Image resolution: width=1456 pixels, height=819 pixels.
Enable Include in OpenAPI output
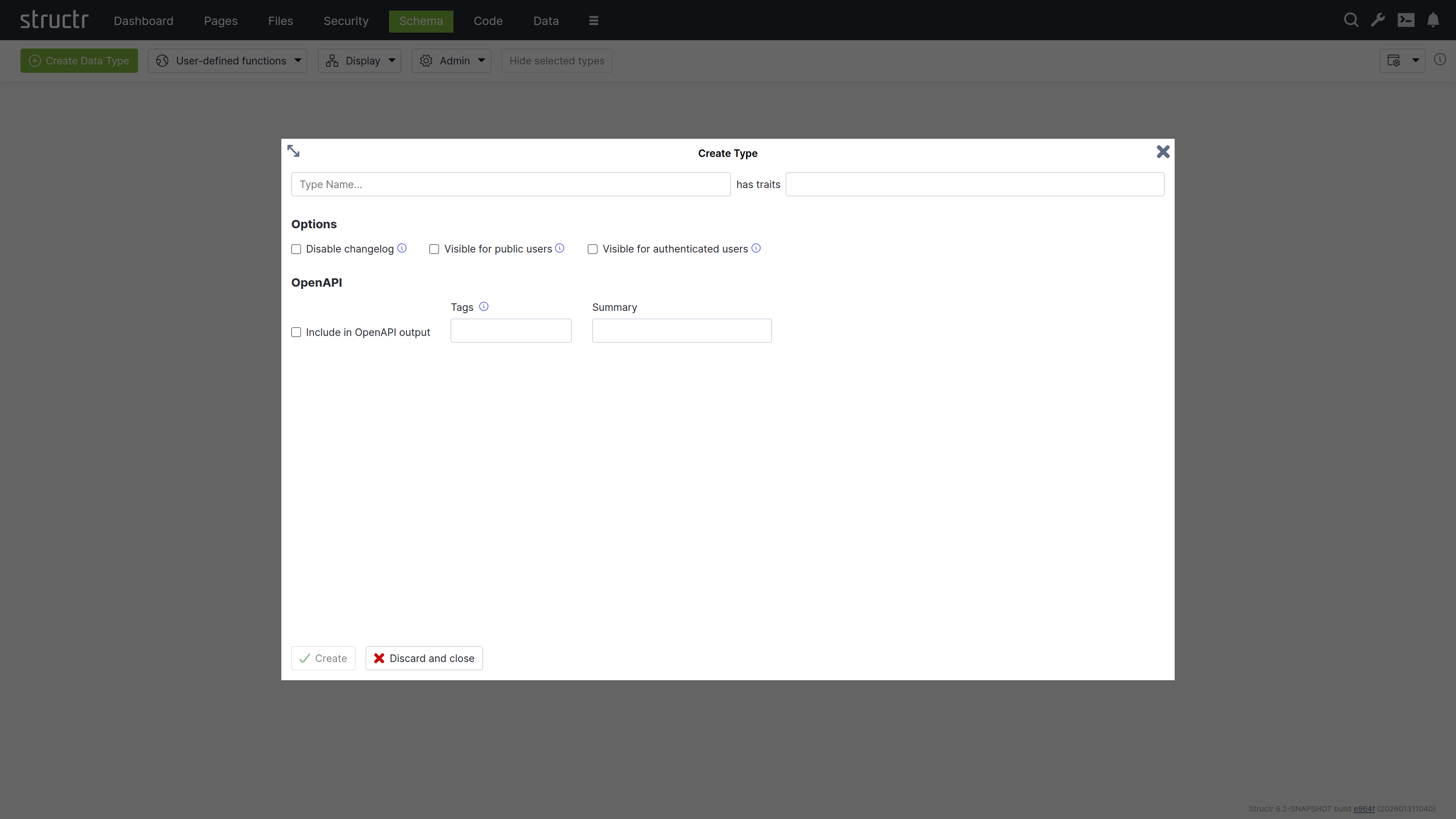point(296,332)
